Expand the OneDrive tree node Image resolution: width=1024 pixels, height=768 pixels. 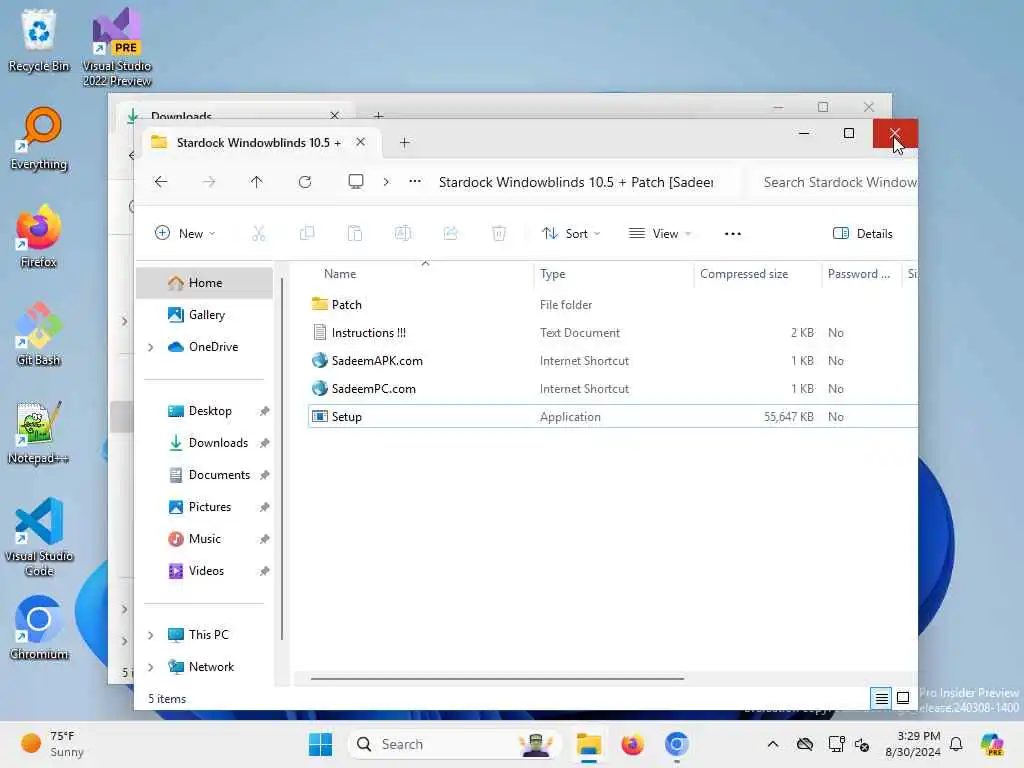[x=151, y=347]
